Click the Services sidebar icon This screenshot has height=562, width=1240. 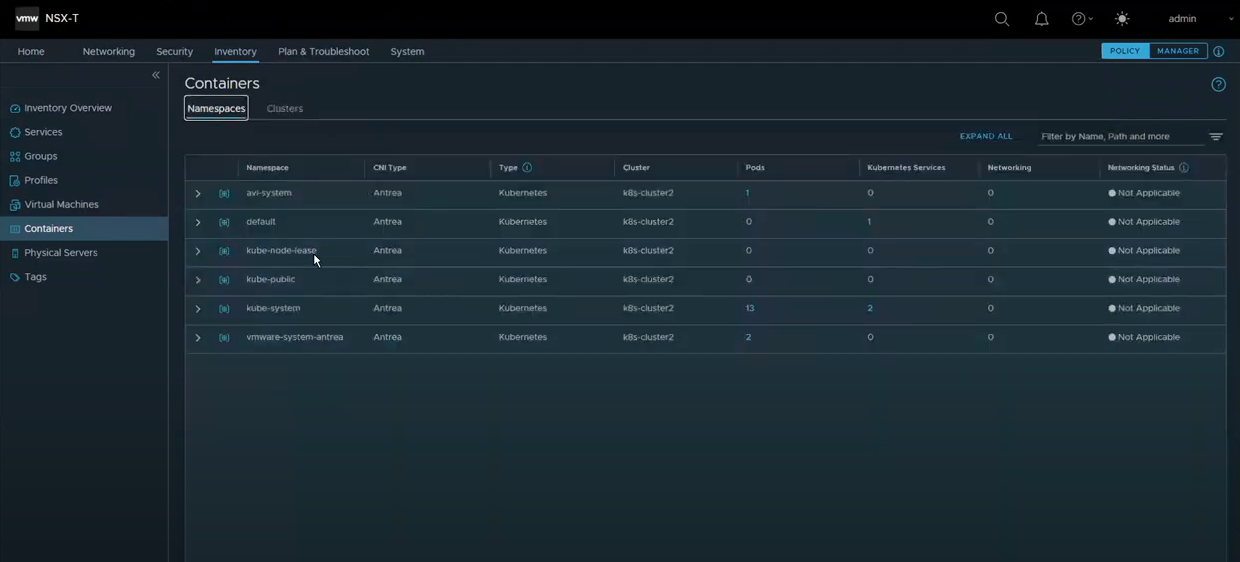tap(15, 132)
